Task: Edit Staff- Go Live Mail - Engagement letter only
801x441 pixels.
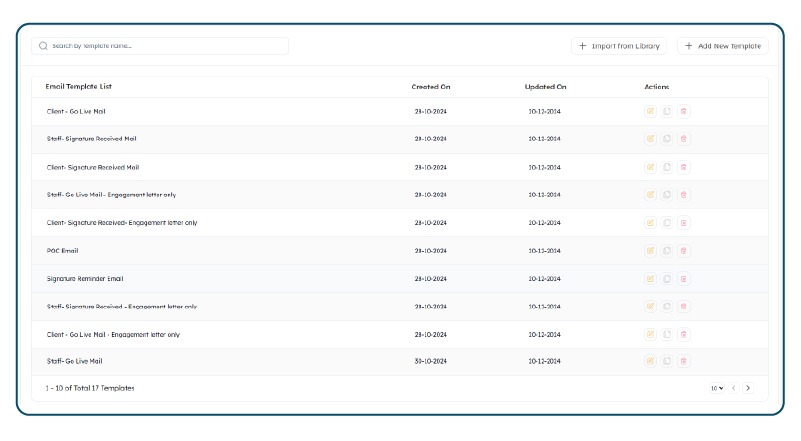Action: [650, 195]
